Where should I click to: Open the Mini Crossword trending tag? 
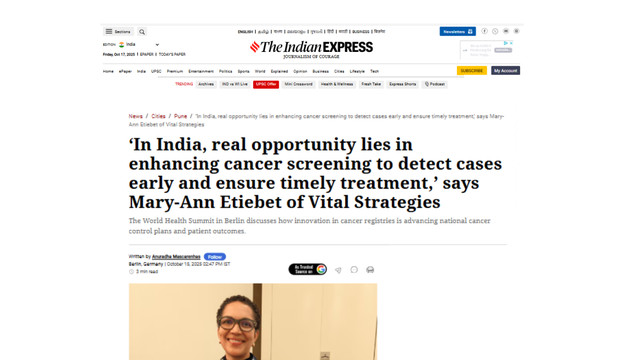[298, 84]
